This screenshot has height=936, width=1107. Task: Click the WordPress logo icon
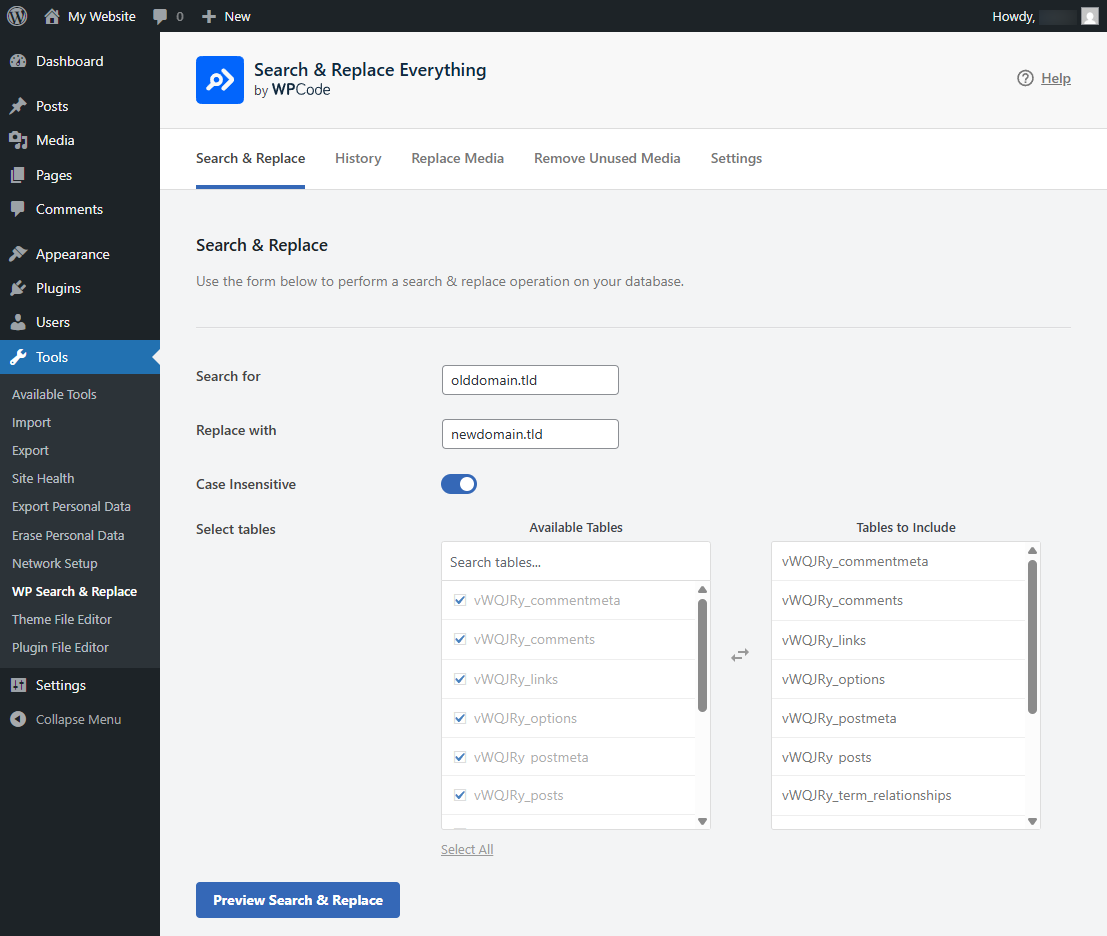[17, 16]
